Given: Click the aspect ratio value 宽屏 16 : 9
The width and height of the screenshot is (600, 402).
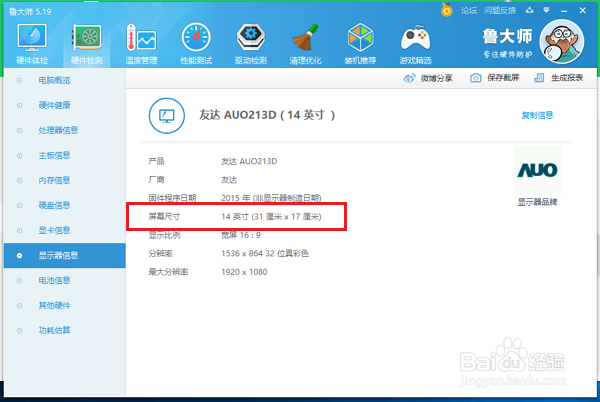Looking at the screenshot, I should pyautogui.click(x=241, y=235).
